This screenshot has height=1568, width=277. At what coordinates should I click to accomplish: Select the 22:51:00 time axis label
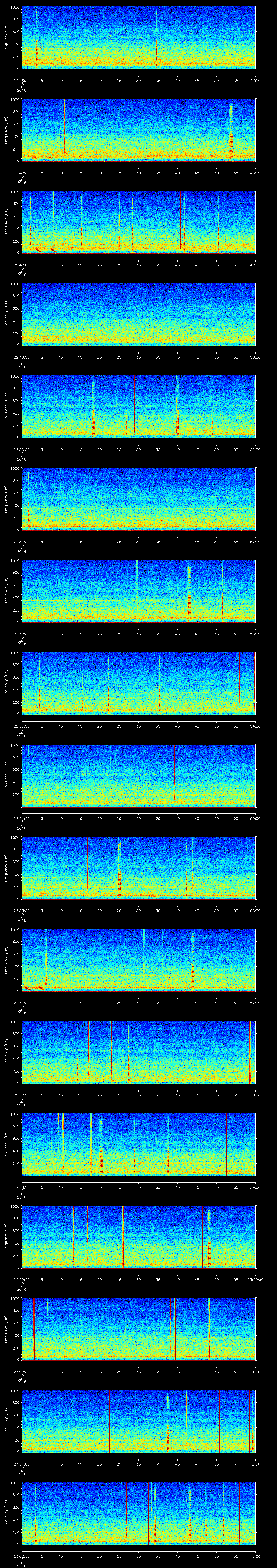click(21, 542)
